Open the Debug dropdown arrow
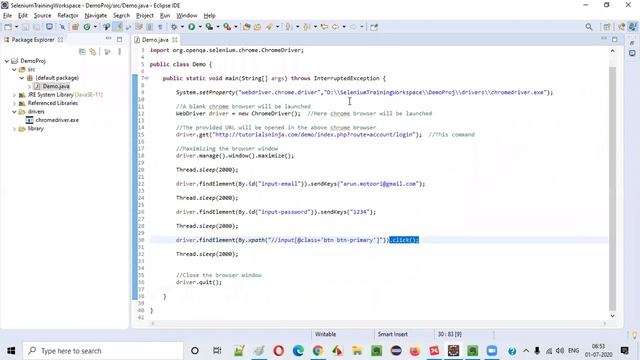This screenshot has height=360, width=640. (x=182, y=27)
